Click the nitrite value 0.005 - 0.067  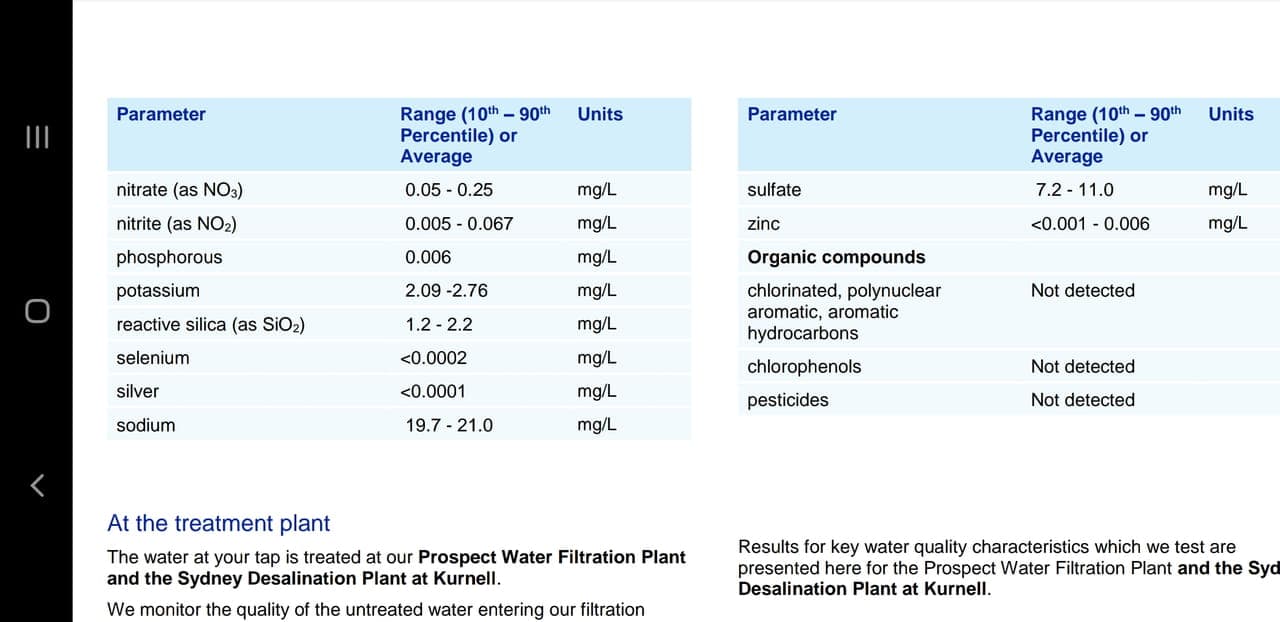[459, 224]
